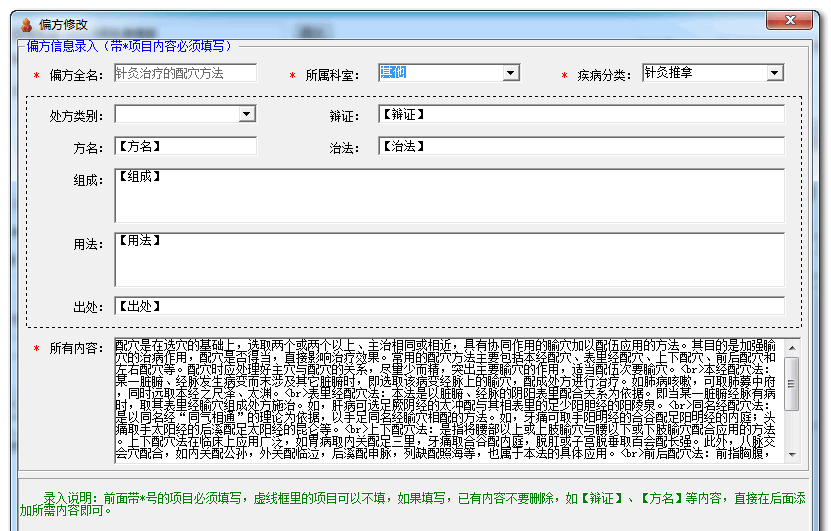
Task: Click inside the 用法 text area
Action: [449, 260]
